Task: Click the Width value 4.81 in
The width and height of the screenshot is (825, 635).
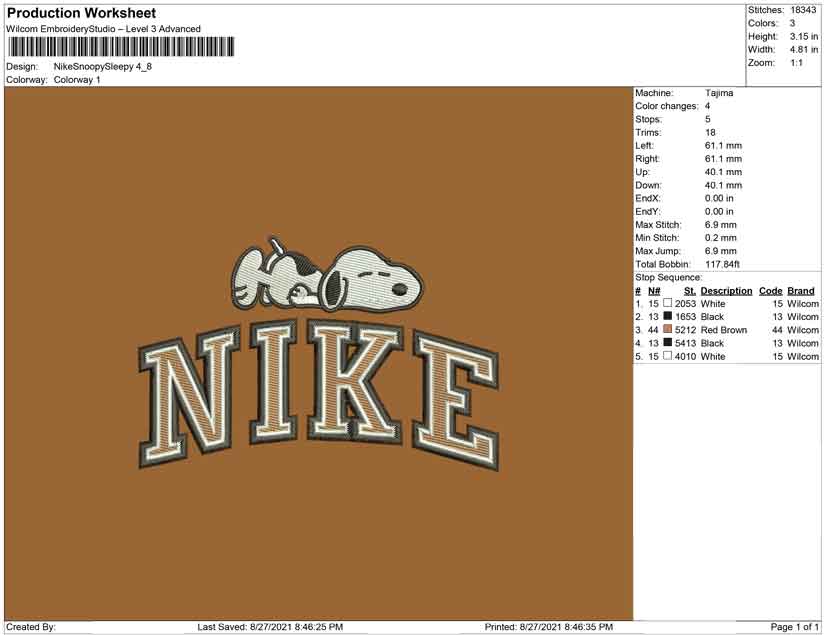Action: click(803, 49)
